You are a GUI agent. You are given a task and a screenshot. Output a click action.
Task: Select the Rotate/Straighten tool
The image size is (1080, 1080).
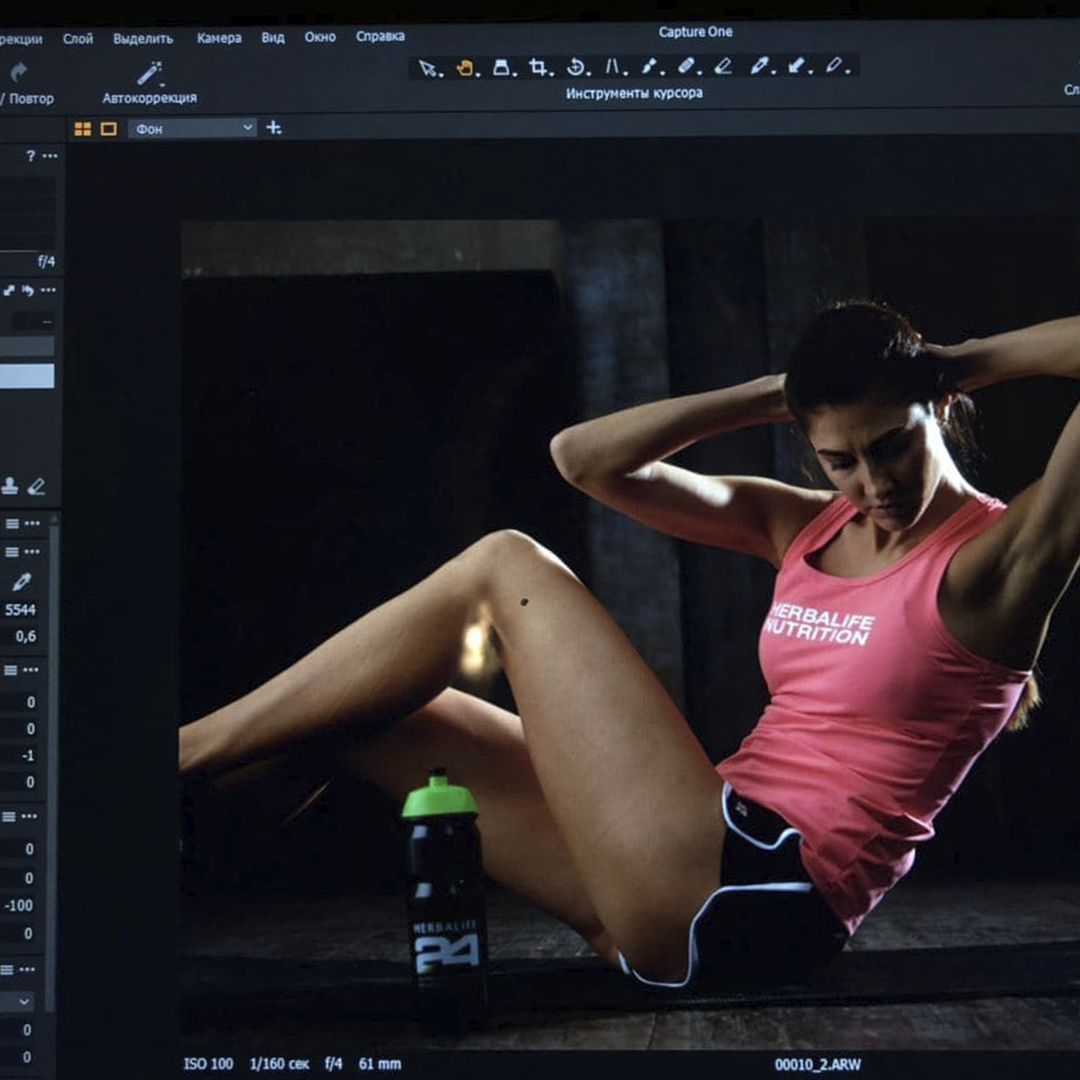click(577, 68)
